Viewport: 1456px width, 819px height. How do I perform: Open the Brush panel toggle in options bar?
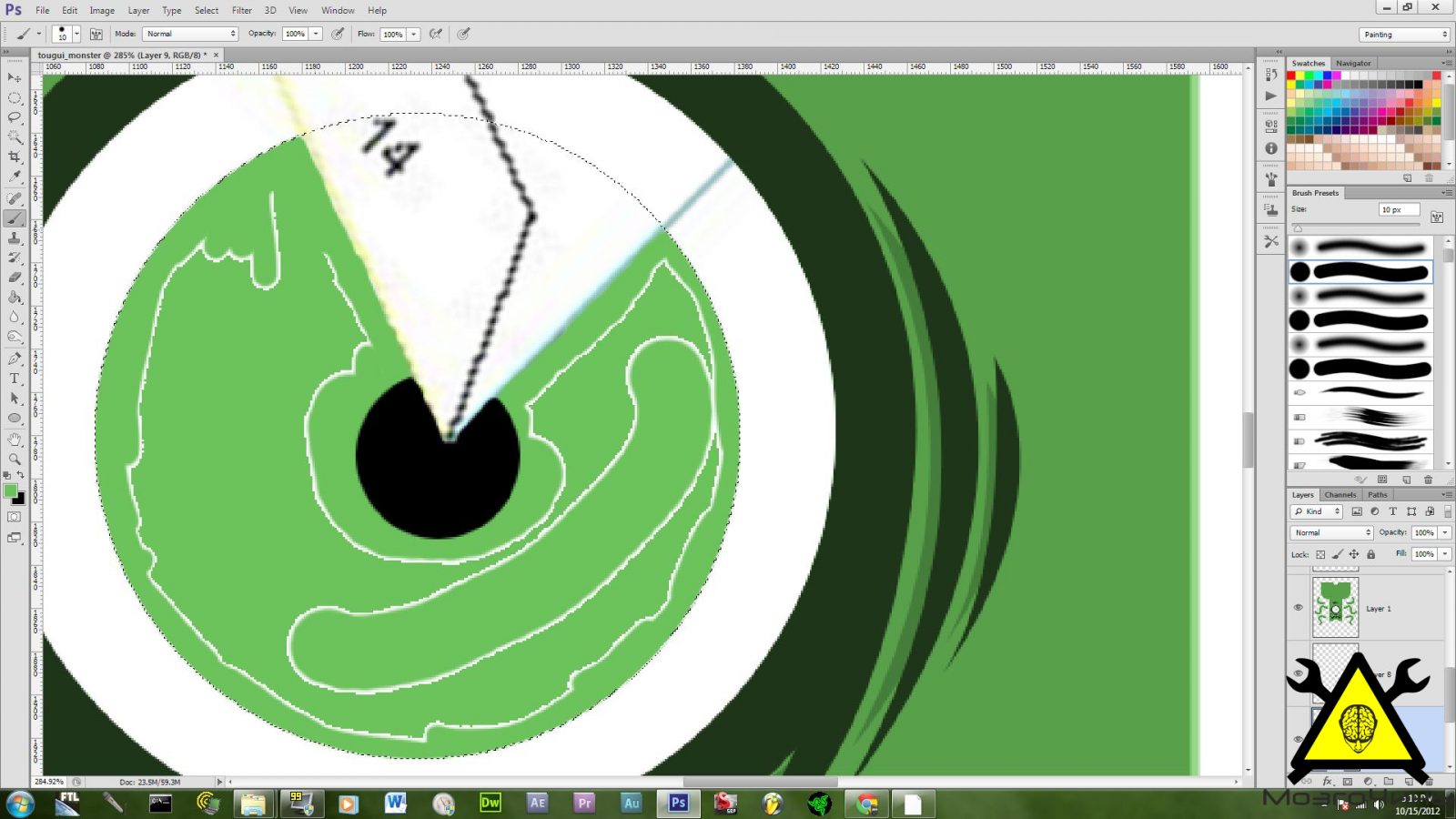tap(96, 34)
